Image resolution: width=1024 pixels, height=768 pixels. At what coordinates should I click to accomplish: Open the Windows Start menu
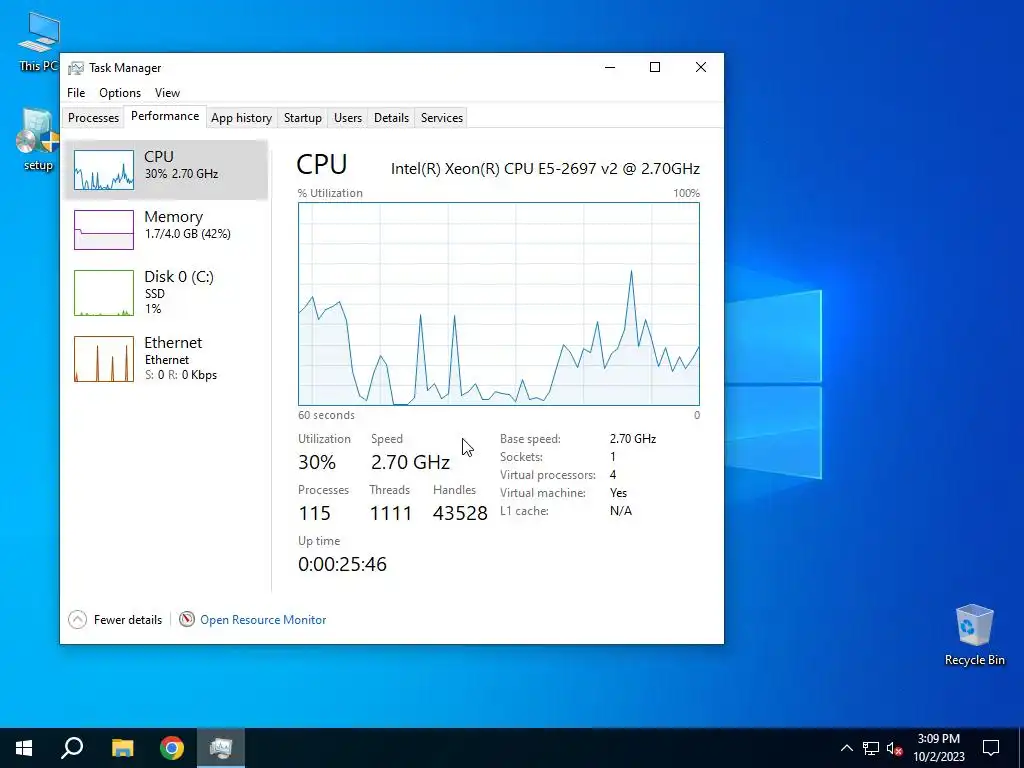point(24,748)
